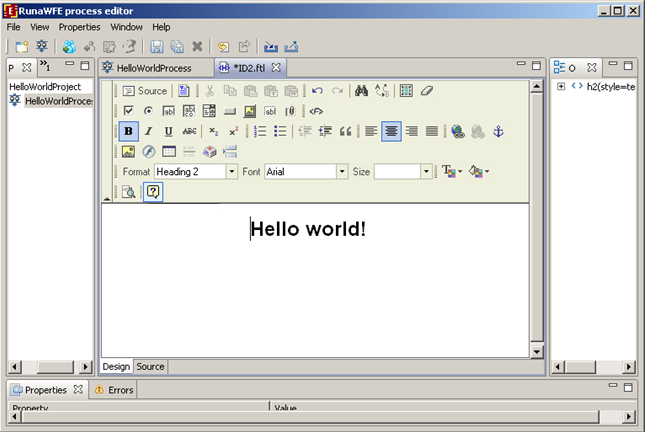Click the eraser Remove Format icon
The image size is (645, 432).
427,91
